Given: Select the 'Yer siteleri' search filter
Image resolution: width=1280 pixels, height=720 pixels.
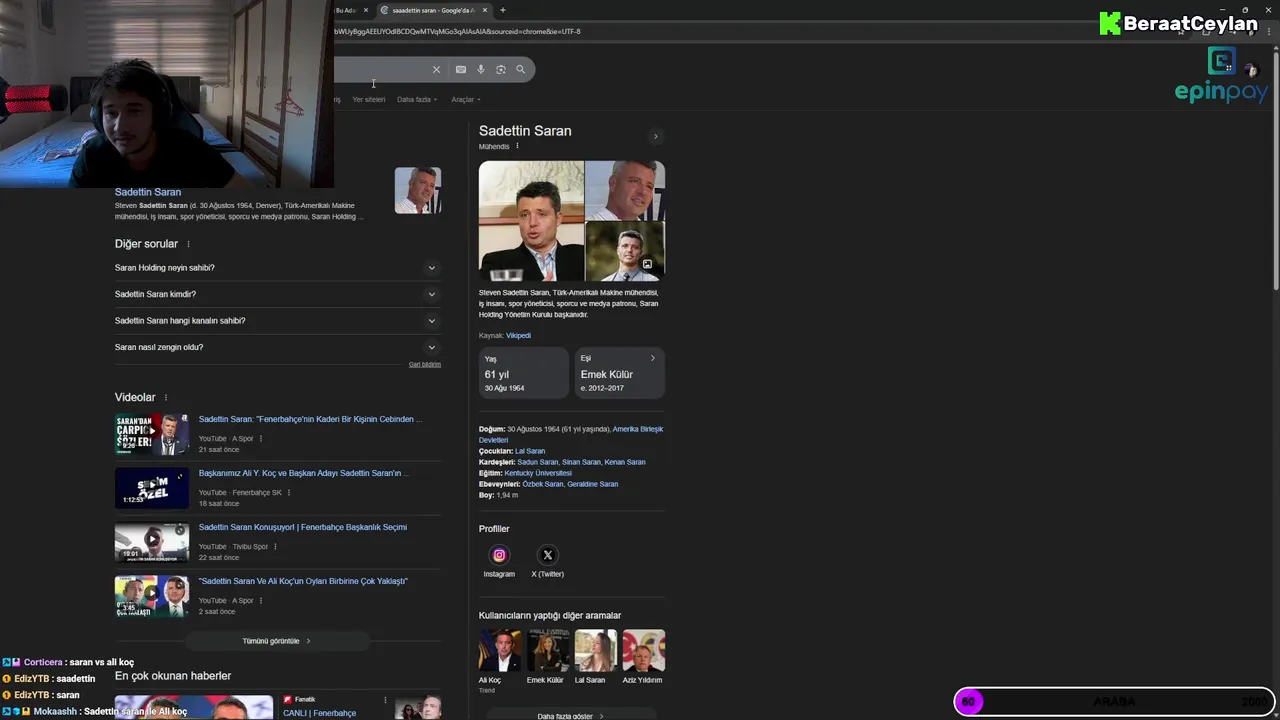Looking at the screenshot, I should pyautogui.click(x=368, y=99).
